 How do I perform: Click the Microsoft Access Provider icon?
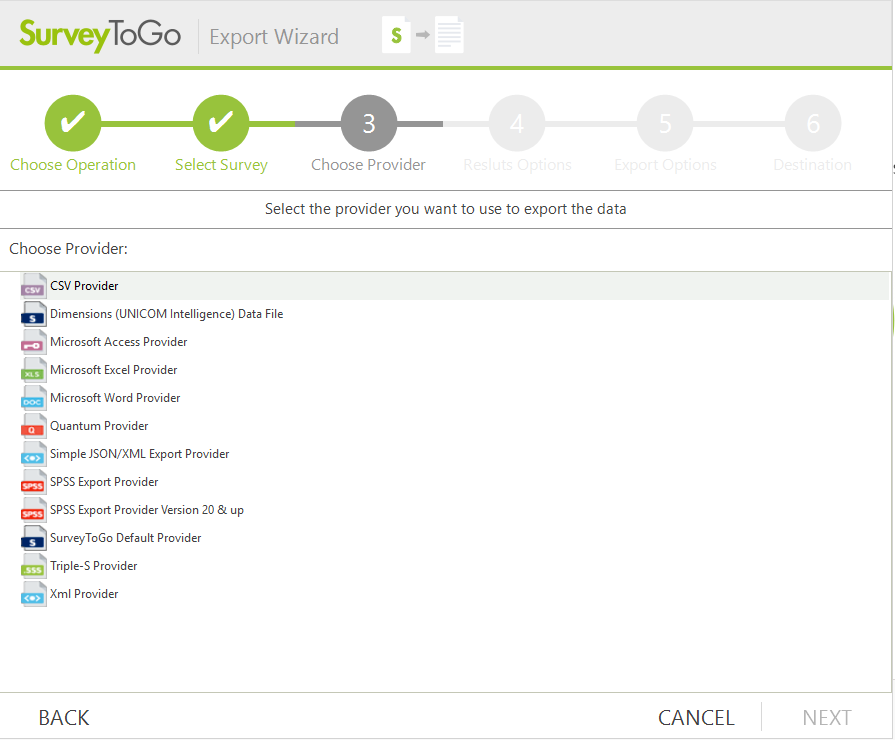click(x=33, y=342)
